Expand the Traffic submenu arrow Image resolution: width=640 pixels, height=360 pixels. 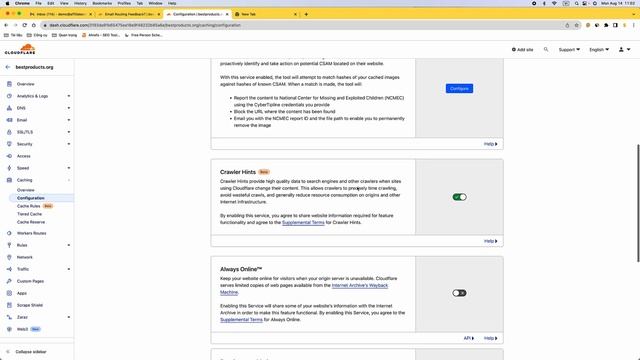click(x=69, y=269)
